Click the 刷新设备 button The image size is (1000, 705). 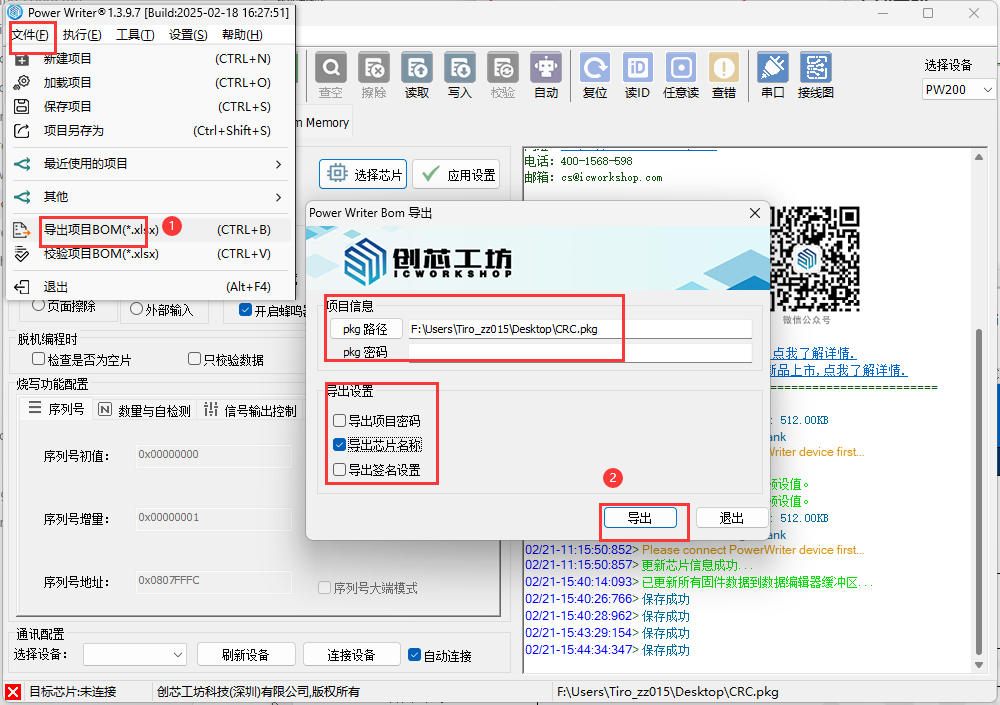point(246,655)
